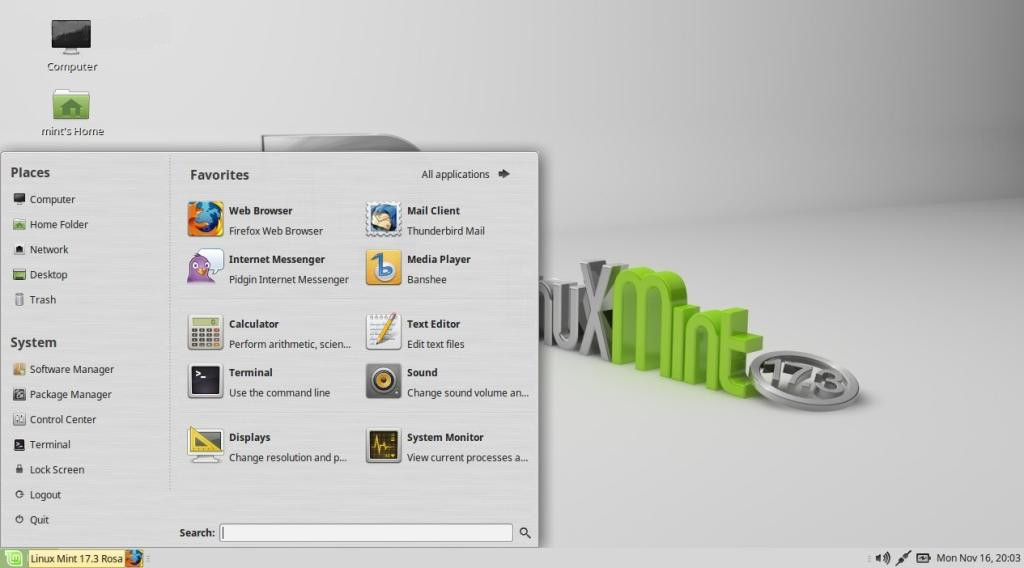Click the "Use the command line" text

click(279, 393)
